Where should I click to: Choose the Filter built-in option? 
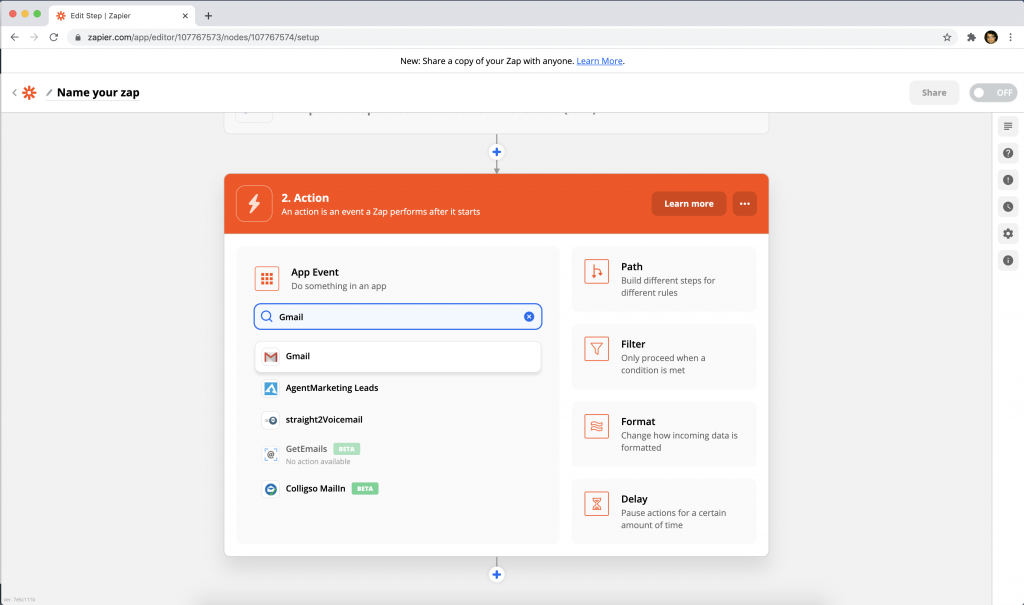tap(664, 357)
